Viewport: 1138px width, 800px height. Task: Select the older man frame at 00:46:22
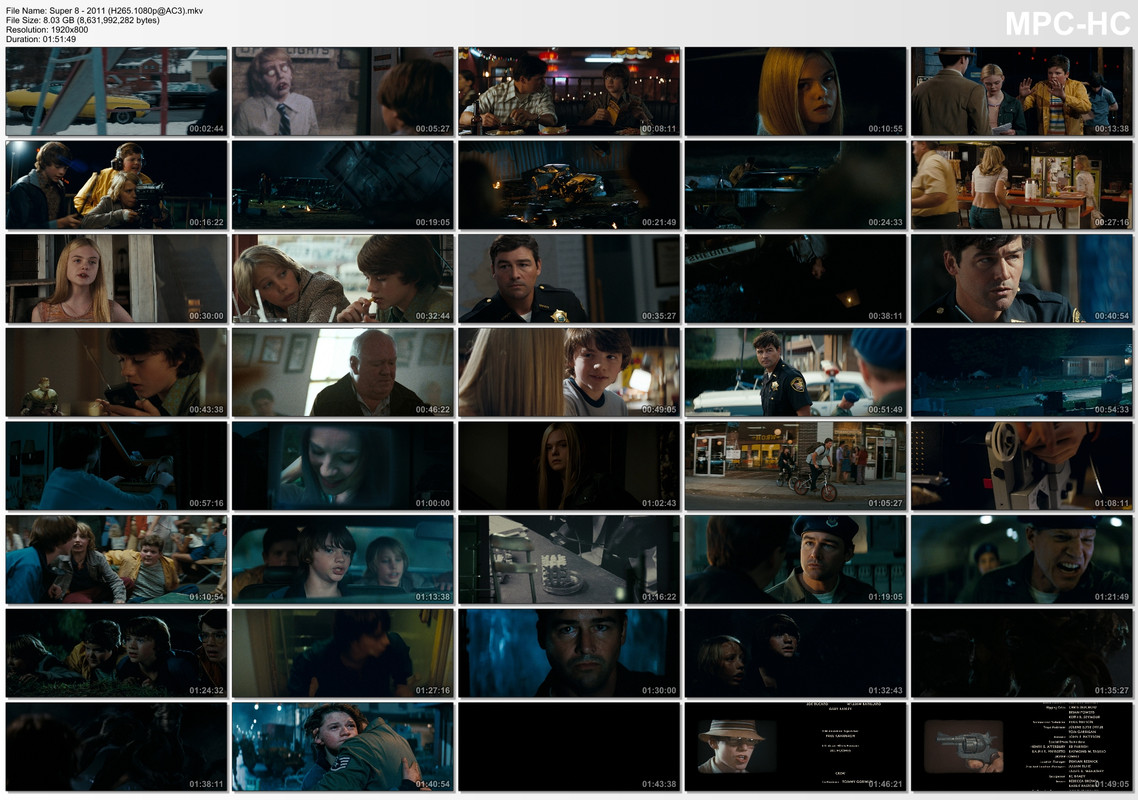343,372
